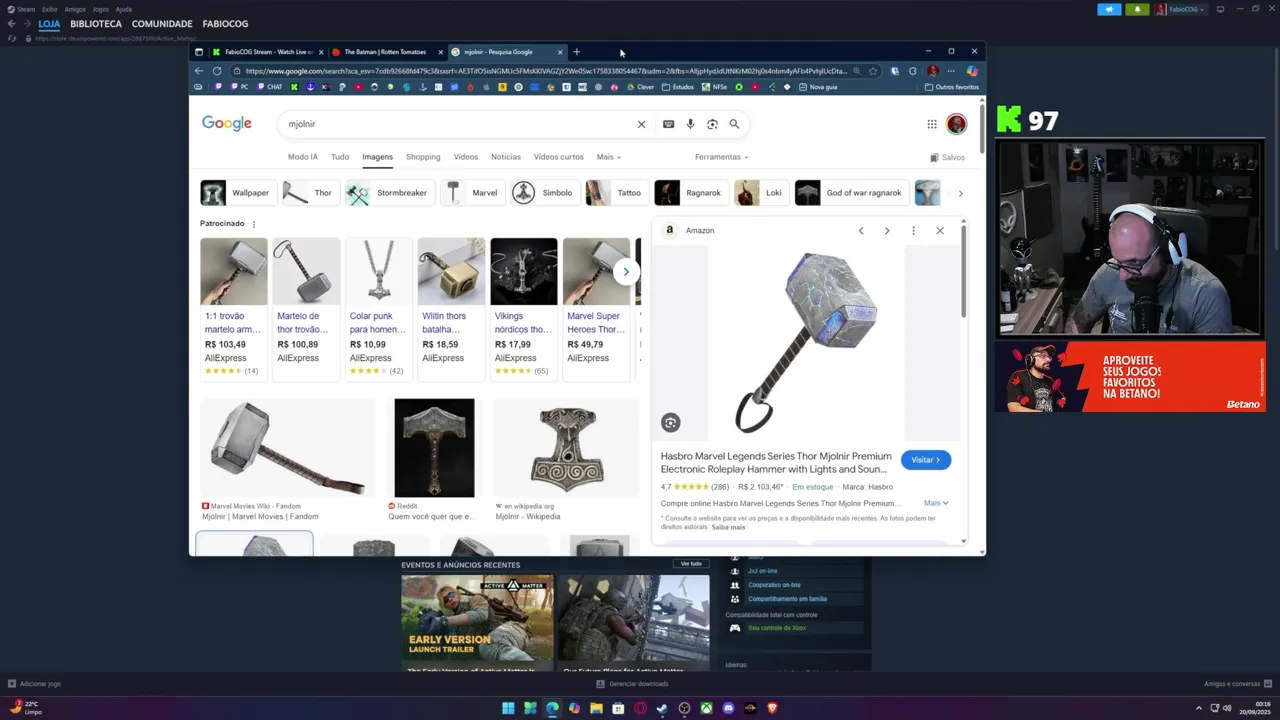This screenshot has width=1280, height=720.
Task: Filter images by Wallpaper chip
Action: pyautogui.click(x=237, y=193)
